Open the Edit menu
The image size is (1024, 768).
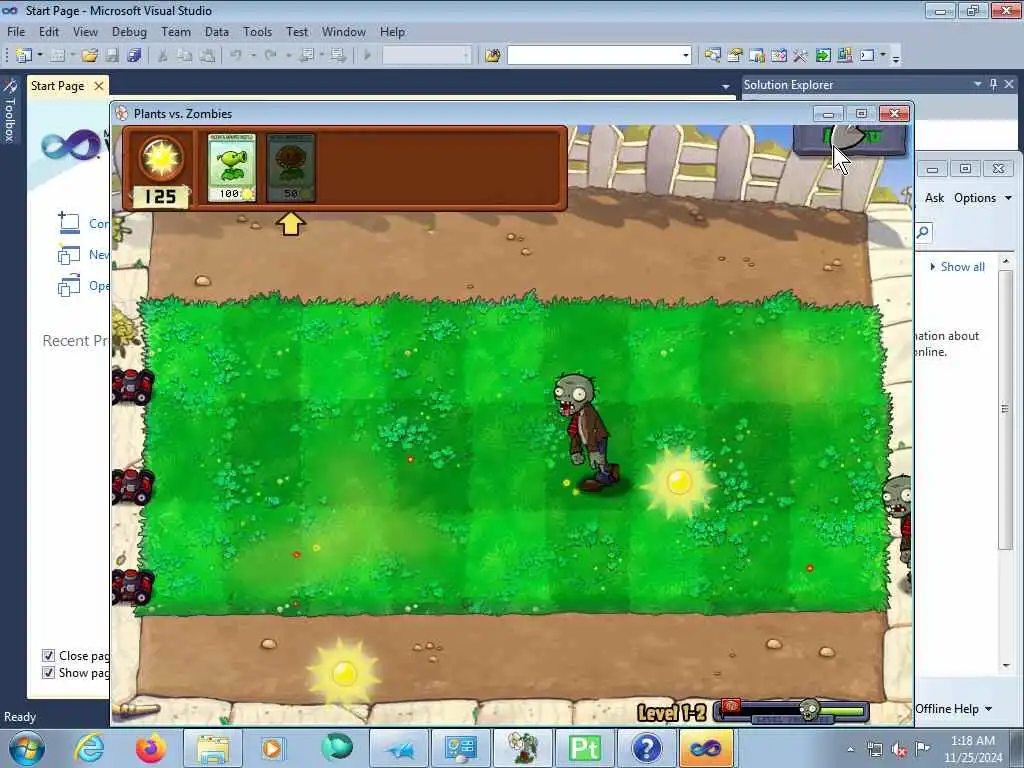(48, 32)
